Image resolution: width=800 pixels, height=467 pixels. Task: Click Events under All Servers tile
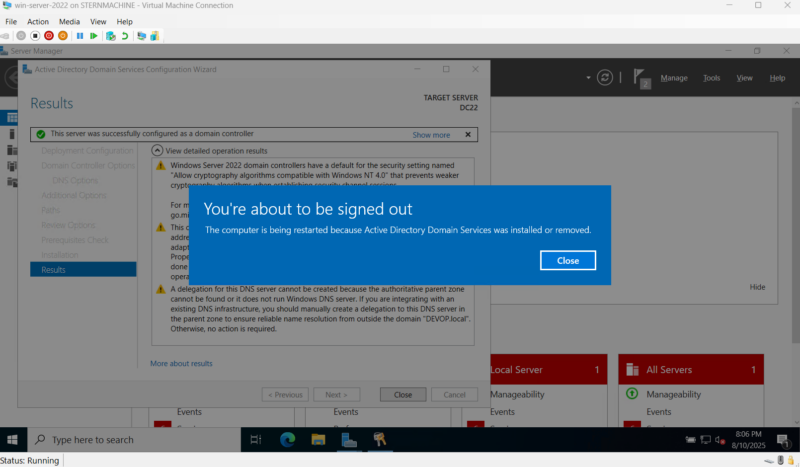pos(659,411)
